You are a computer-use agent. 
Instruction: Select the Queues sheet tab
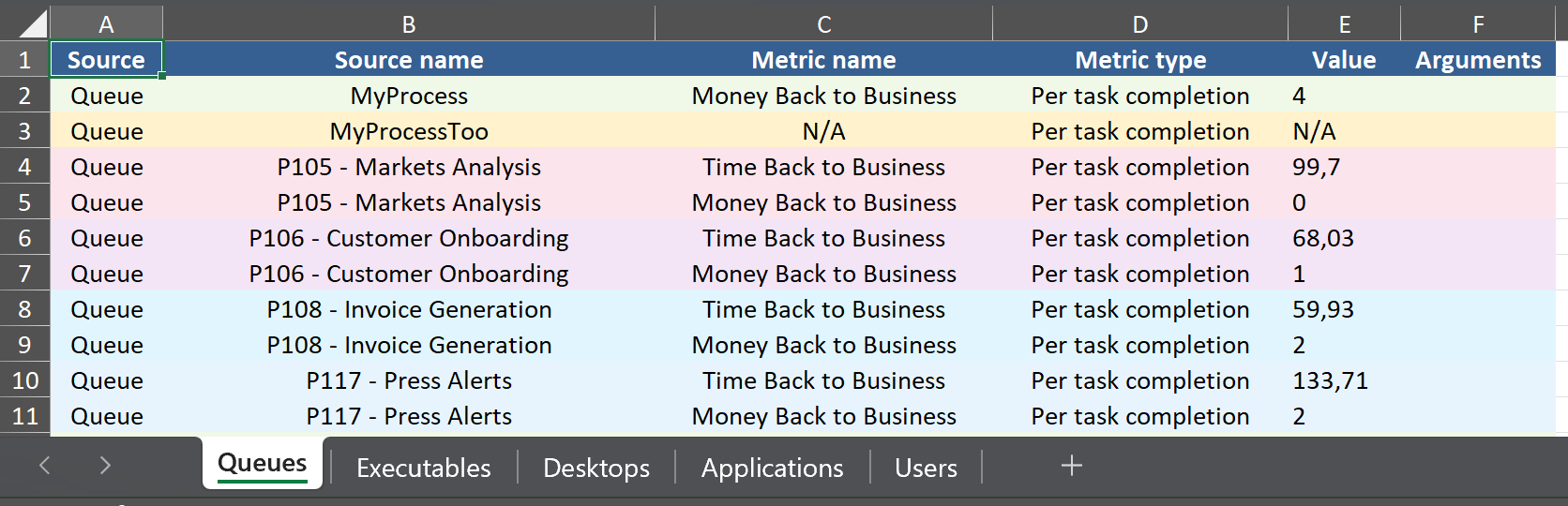tap(263, 464)
